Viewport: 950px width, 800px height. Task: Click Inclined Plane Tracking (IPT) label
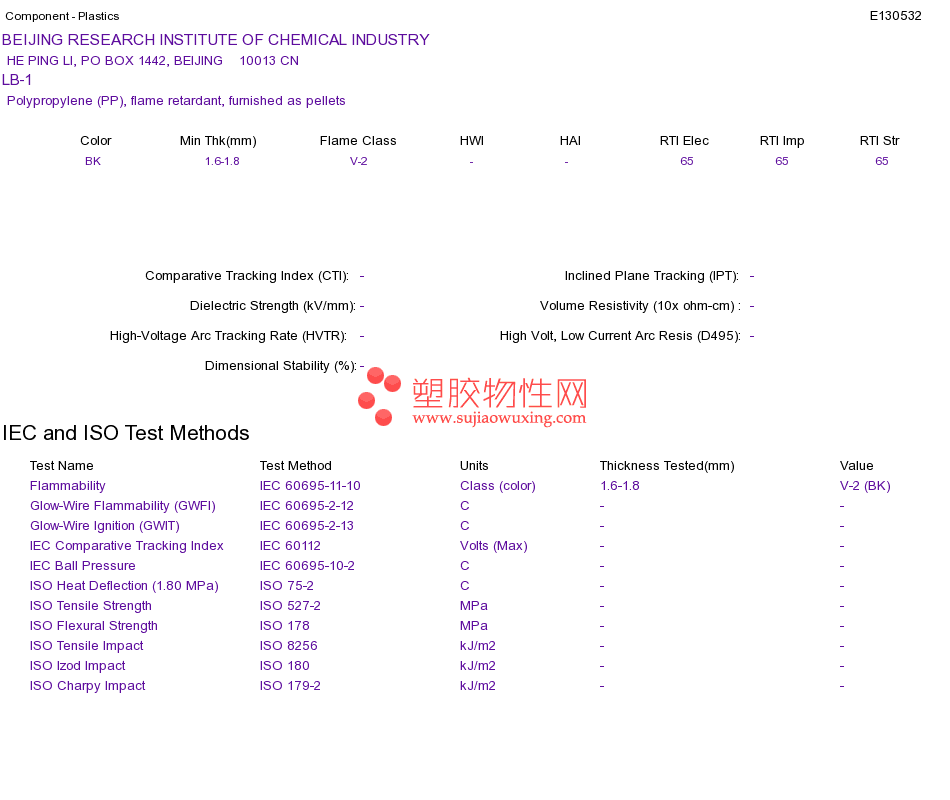652,276
